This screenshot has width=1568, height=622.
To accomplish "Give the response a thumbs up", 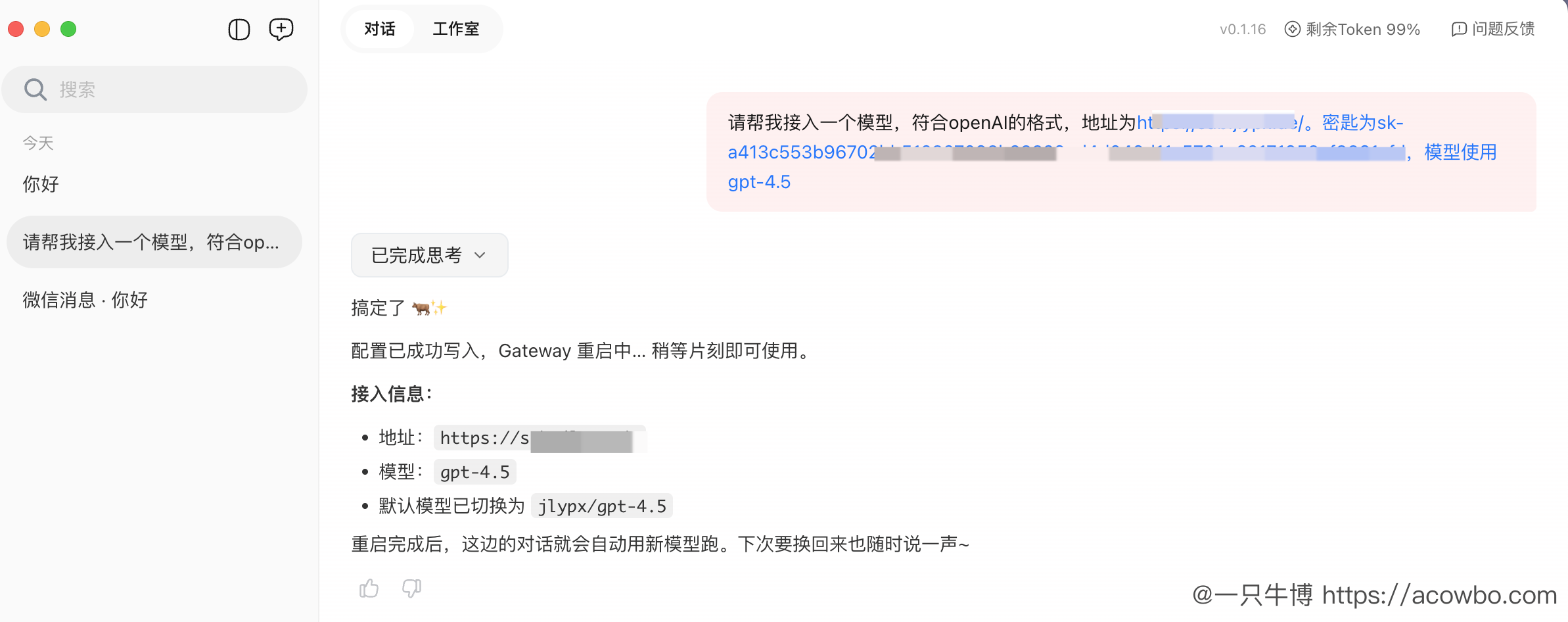I will tap(369, 588).
